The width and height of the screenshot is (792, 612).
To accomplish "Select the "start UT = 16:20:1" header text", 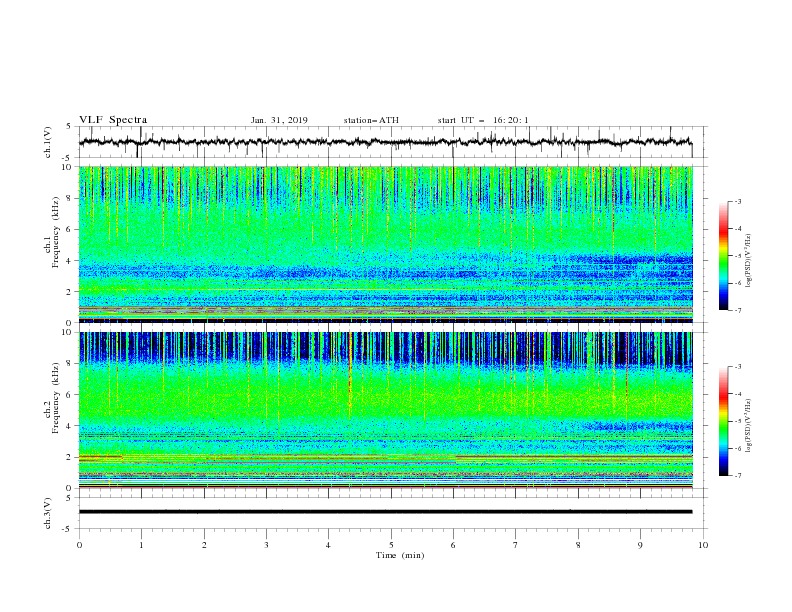I will [x=483, y=120].
